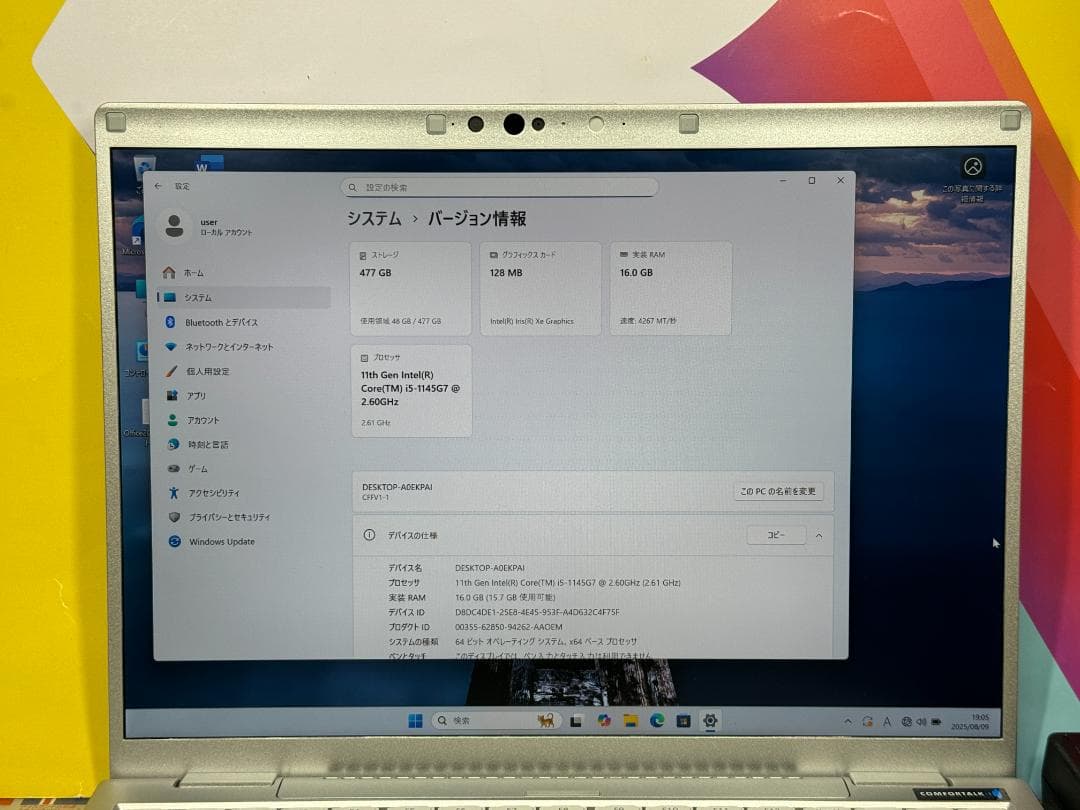Open アカウント settings
This screenshot has height=810, width=1080.
tap(203, 420)
